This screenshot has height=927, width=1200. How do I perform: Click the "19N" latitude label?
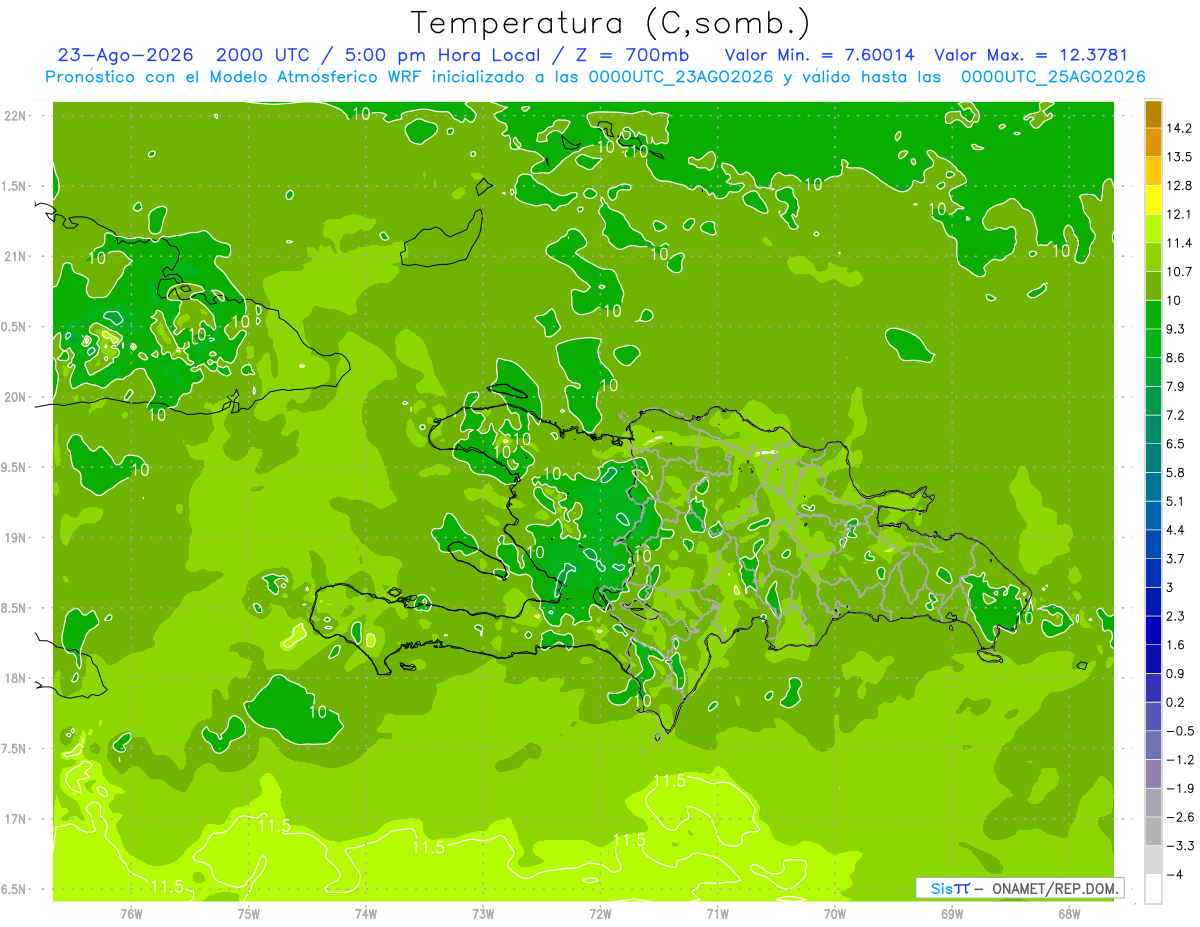click(14, 538)
